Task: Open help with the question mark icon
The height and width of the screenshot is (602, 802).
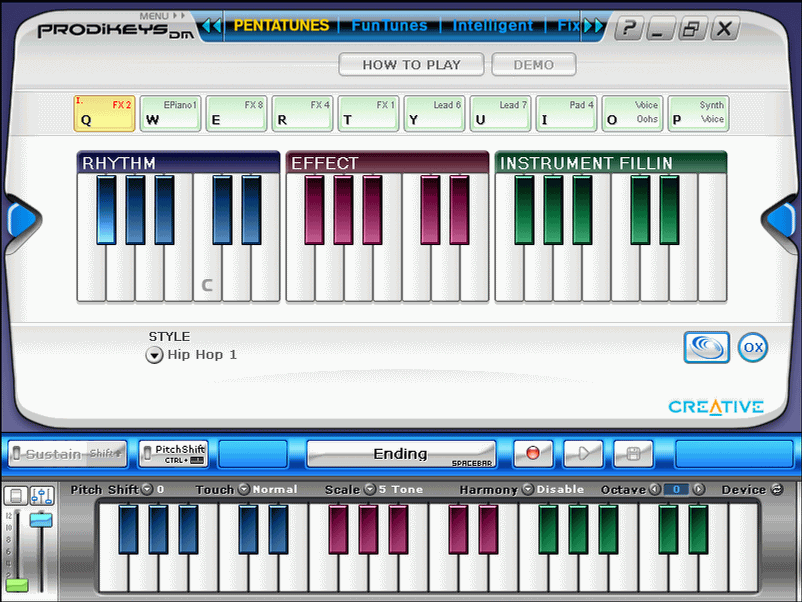Action: (629, 28)
